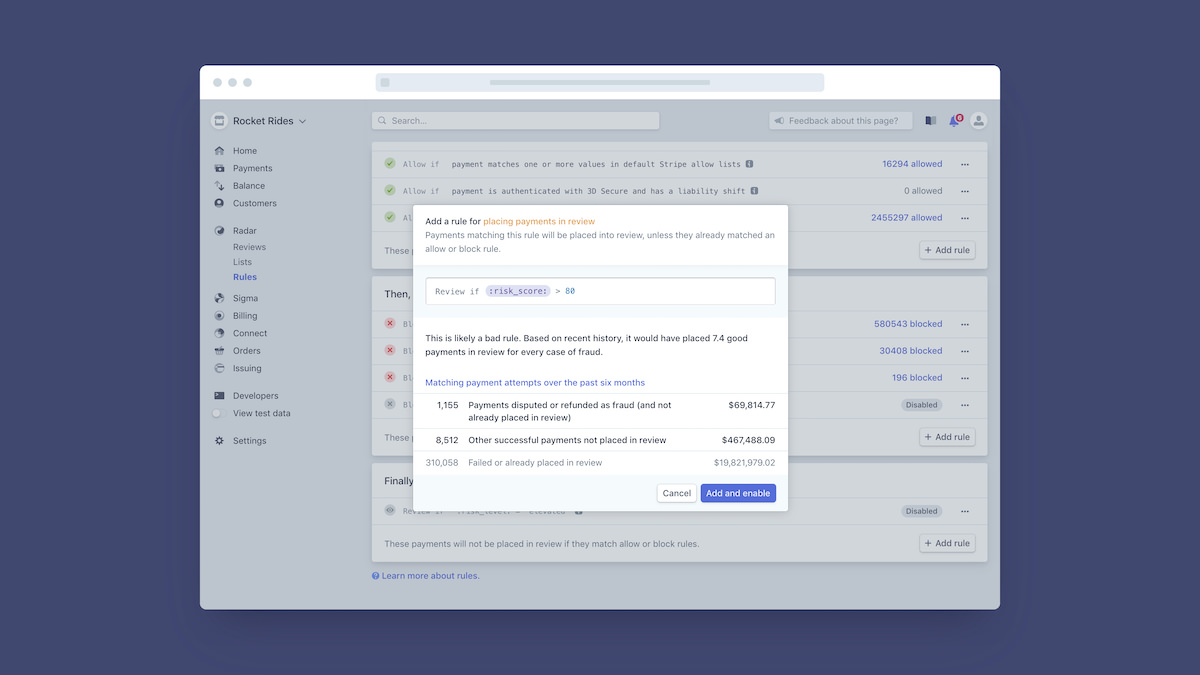This screenshot has width=1200, height=675.
Task: Cancel the add rule dialog
Action: [677, 493]
